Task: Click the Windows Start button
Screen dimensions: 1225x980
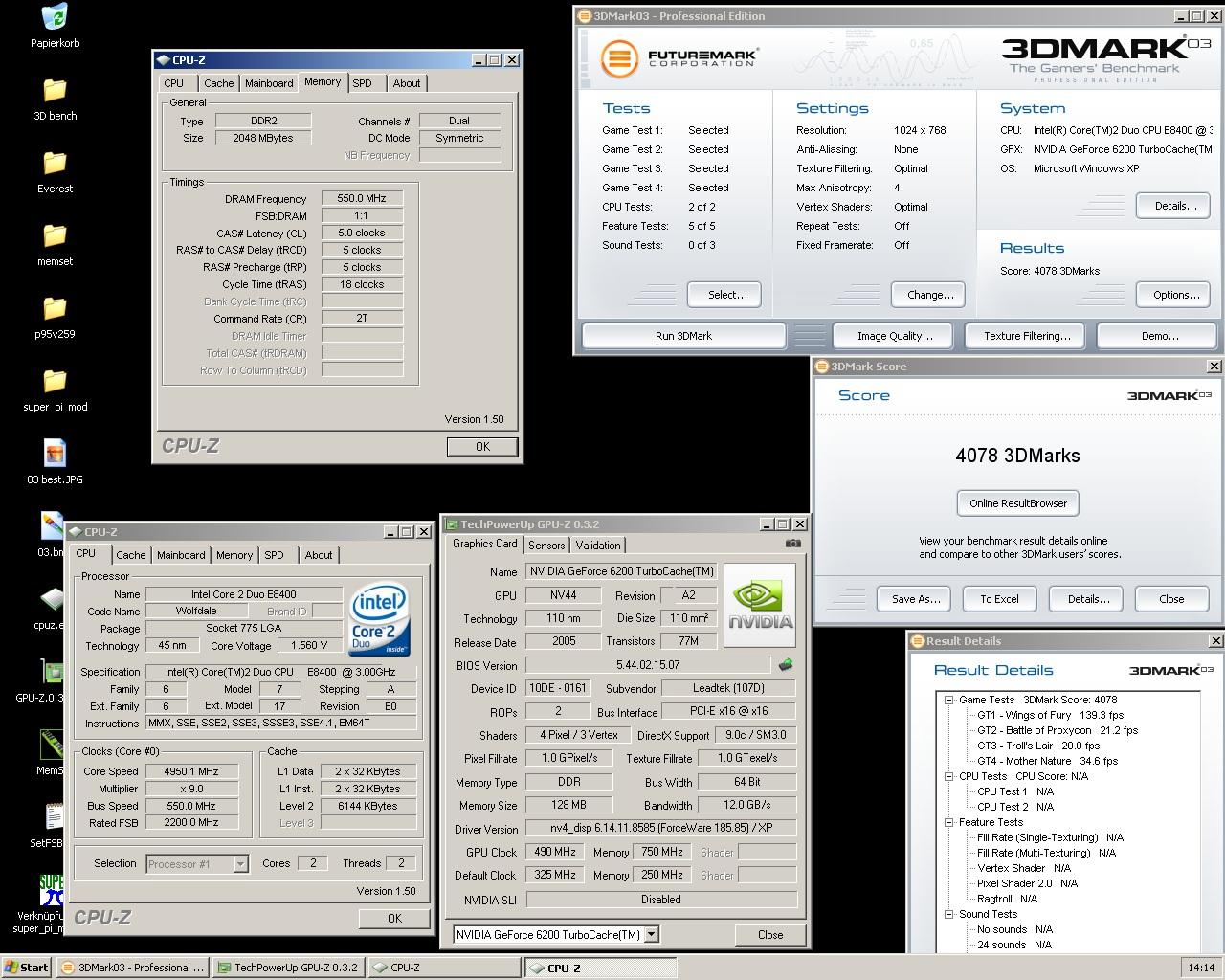Action: [27, 968]
